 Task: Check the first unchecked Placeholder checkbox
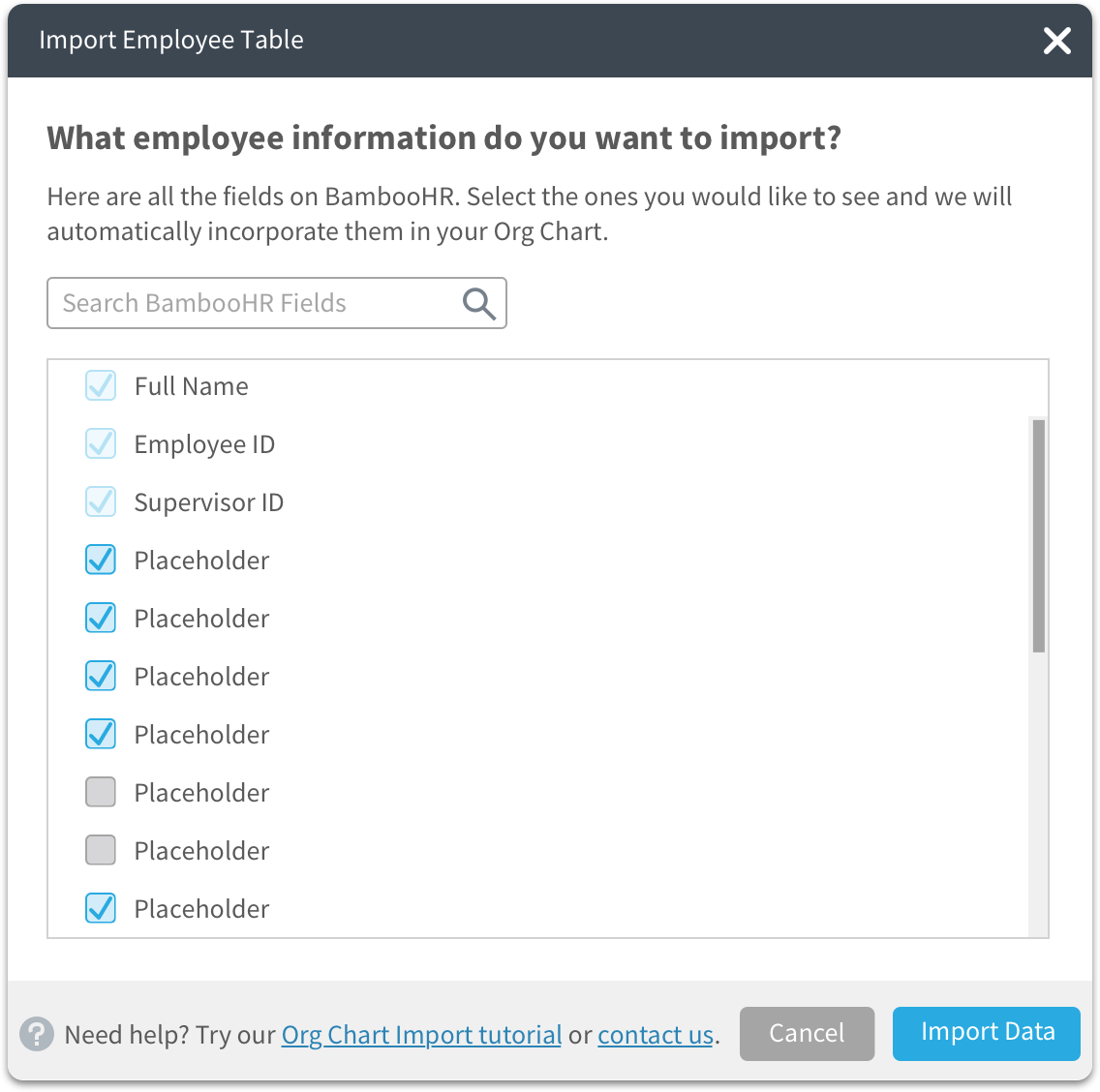101,793
